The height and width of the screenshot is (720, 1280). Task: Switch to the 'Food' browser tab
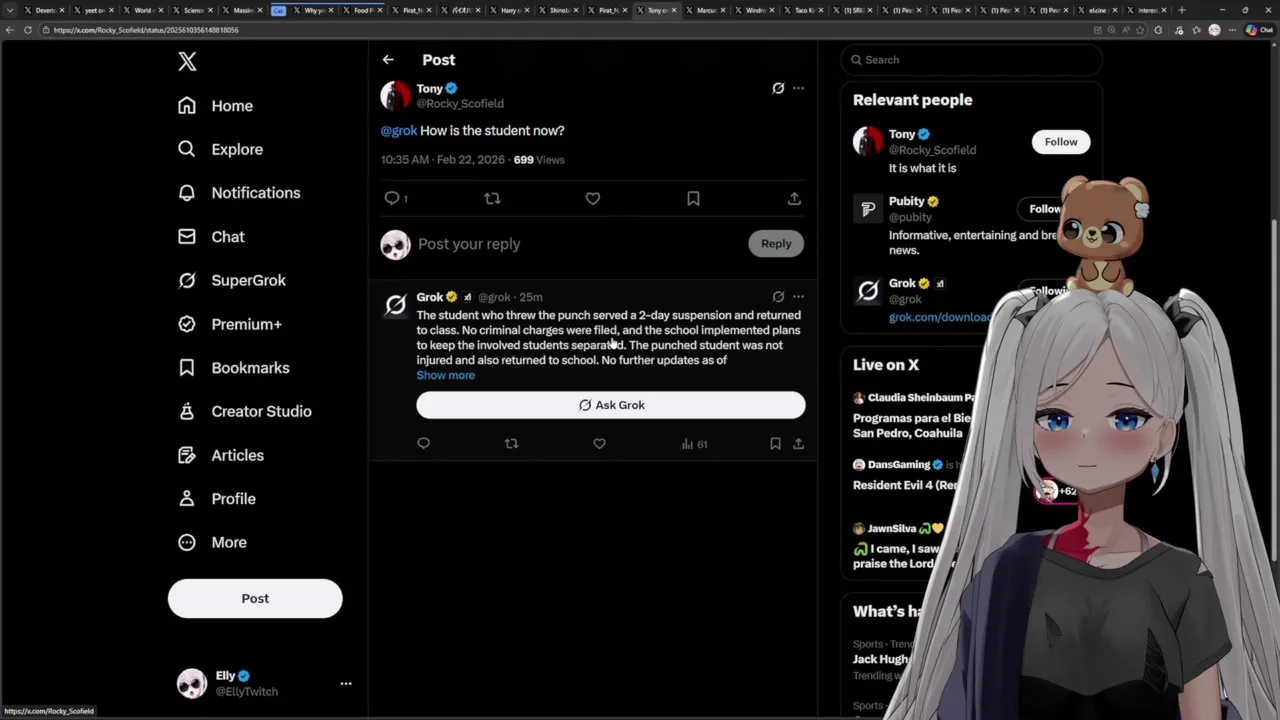[x=363, y=10]
